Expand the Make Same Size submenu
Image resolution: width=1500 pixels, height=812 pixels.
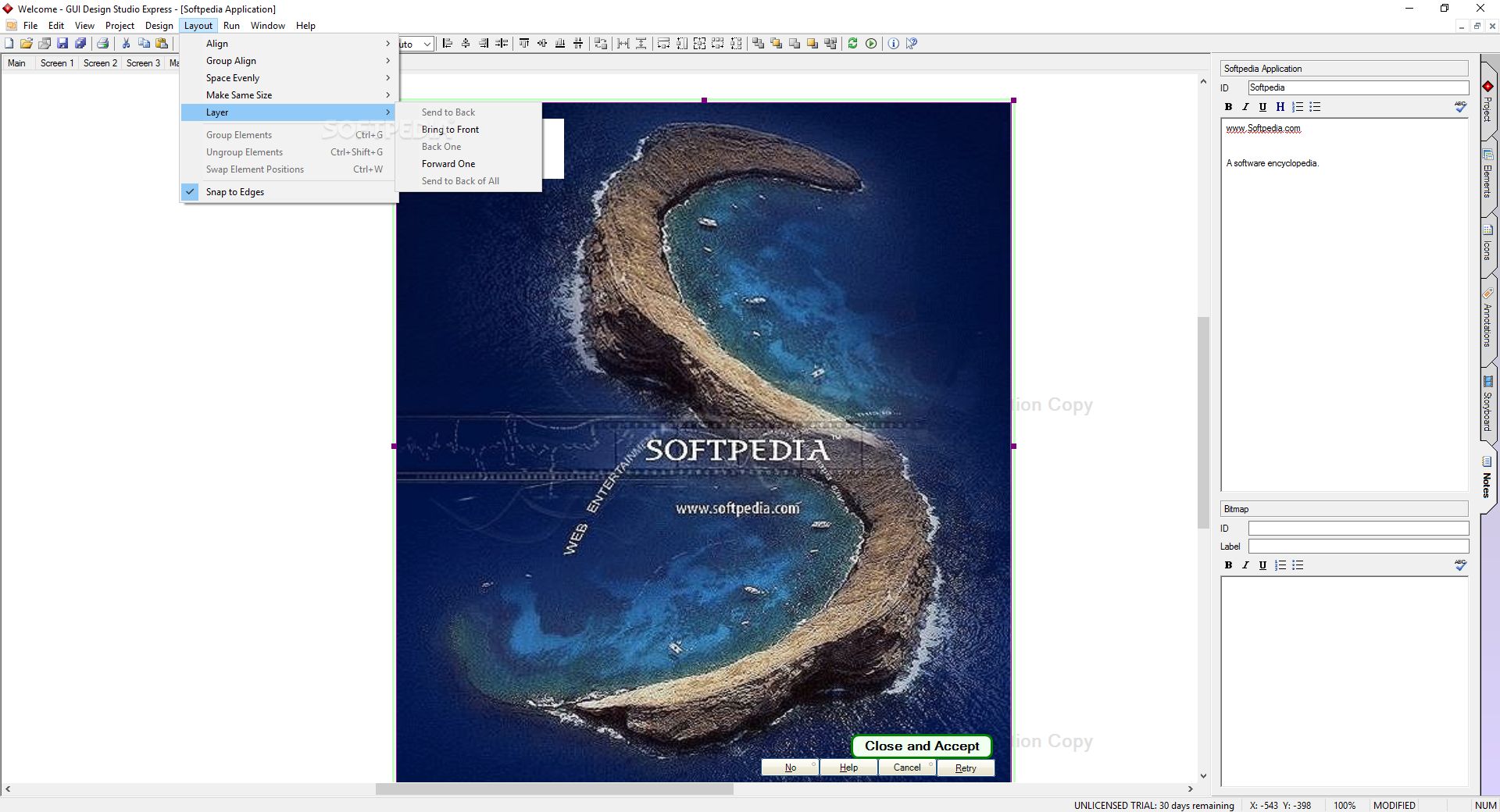pyautogui.click(x=289, y=95)
